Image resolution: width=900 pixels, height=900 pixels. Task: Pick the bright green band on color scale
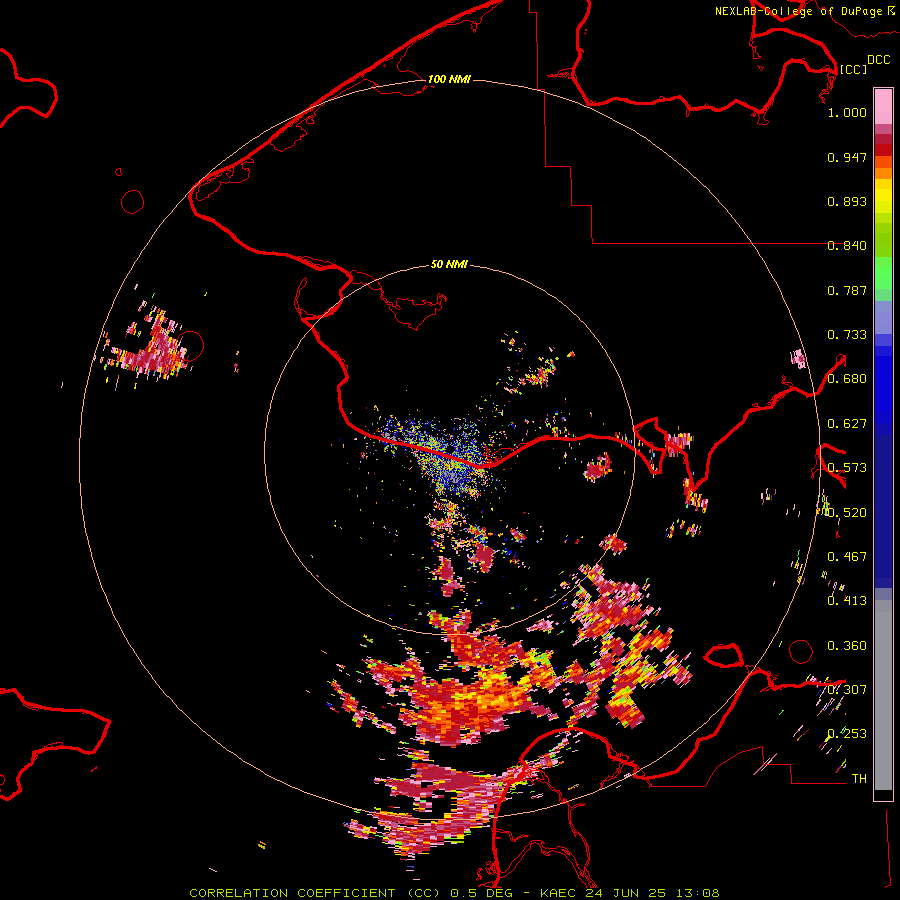[883, 273]
